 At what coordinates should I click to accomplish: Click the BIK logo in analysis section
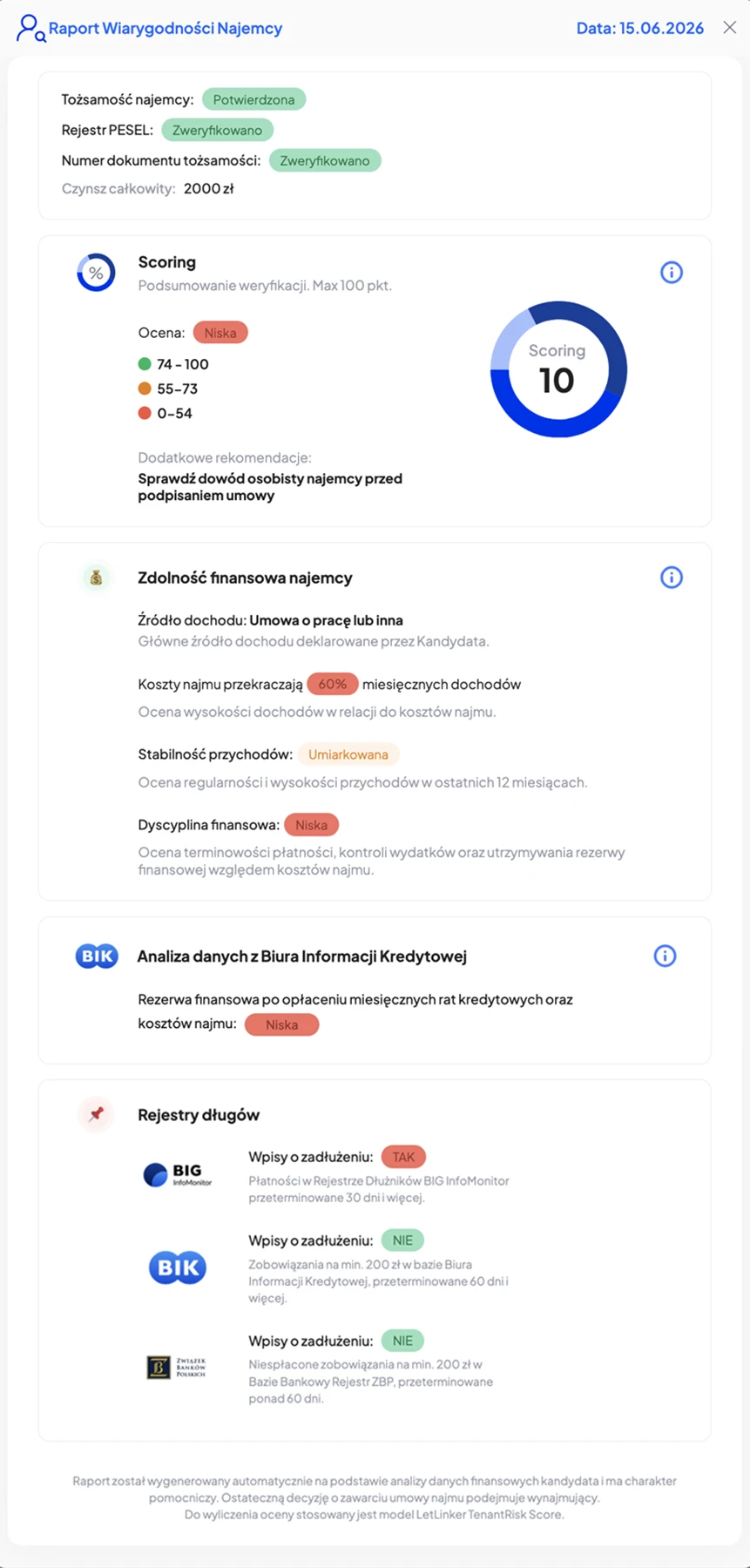tap(97, 956)
